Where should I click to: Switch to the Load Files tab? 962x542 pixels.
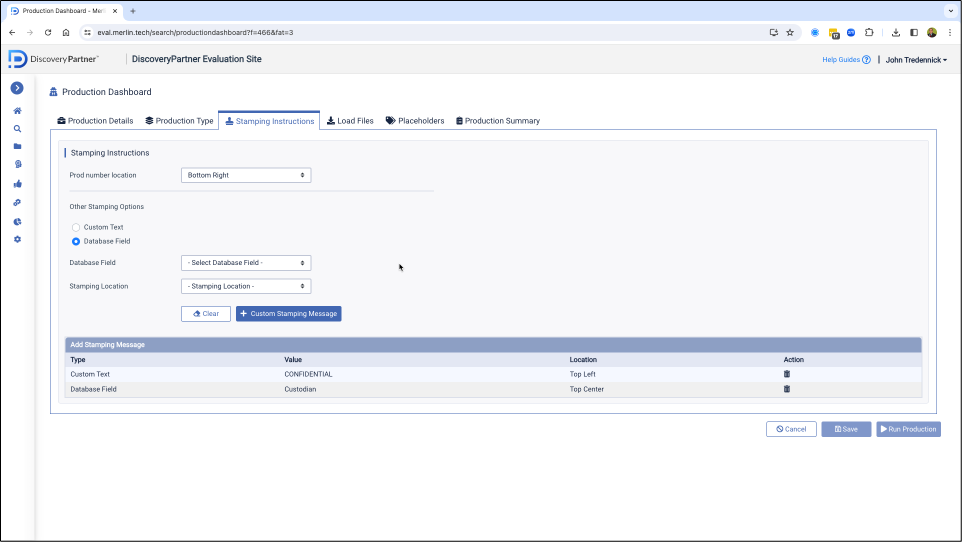pos(350,121)
